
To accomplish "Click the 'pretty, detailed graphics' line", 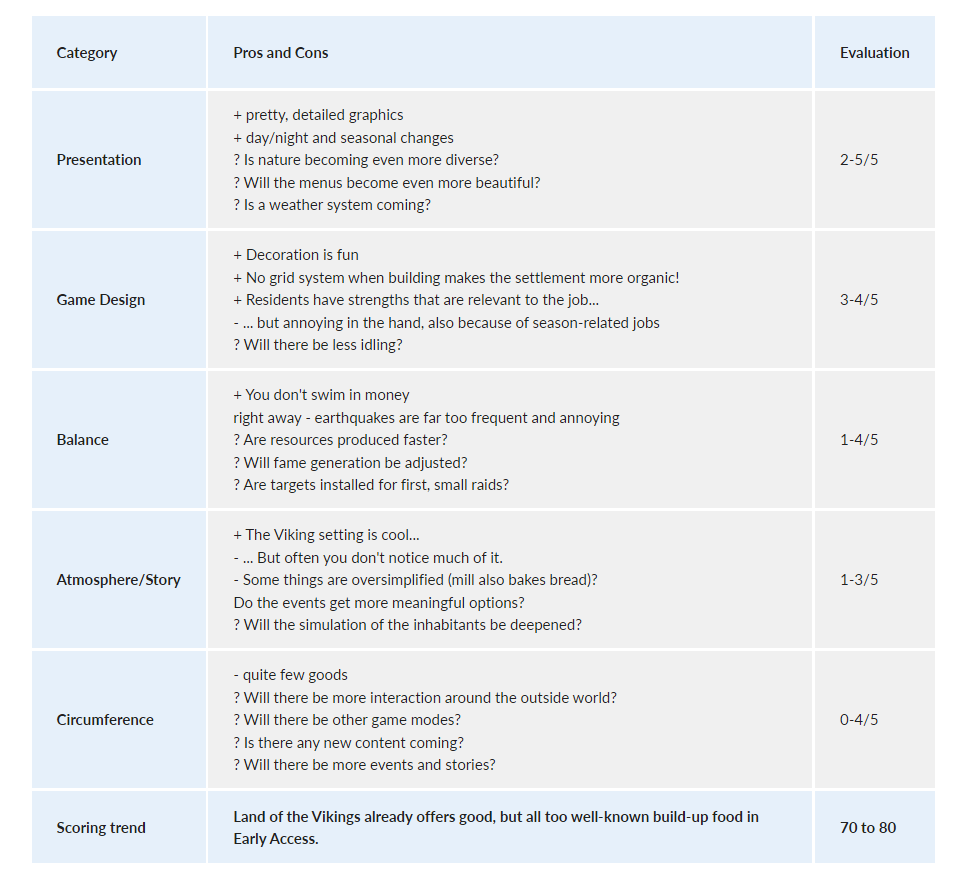I will (318, 115).
